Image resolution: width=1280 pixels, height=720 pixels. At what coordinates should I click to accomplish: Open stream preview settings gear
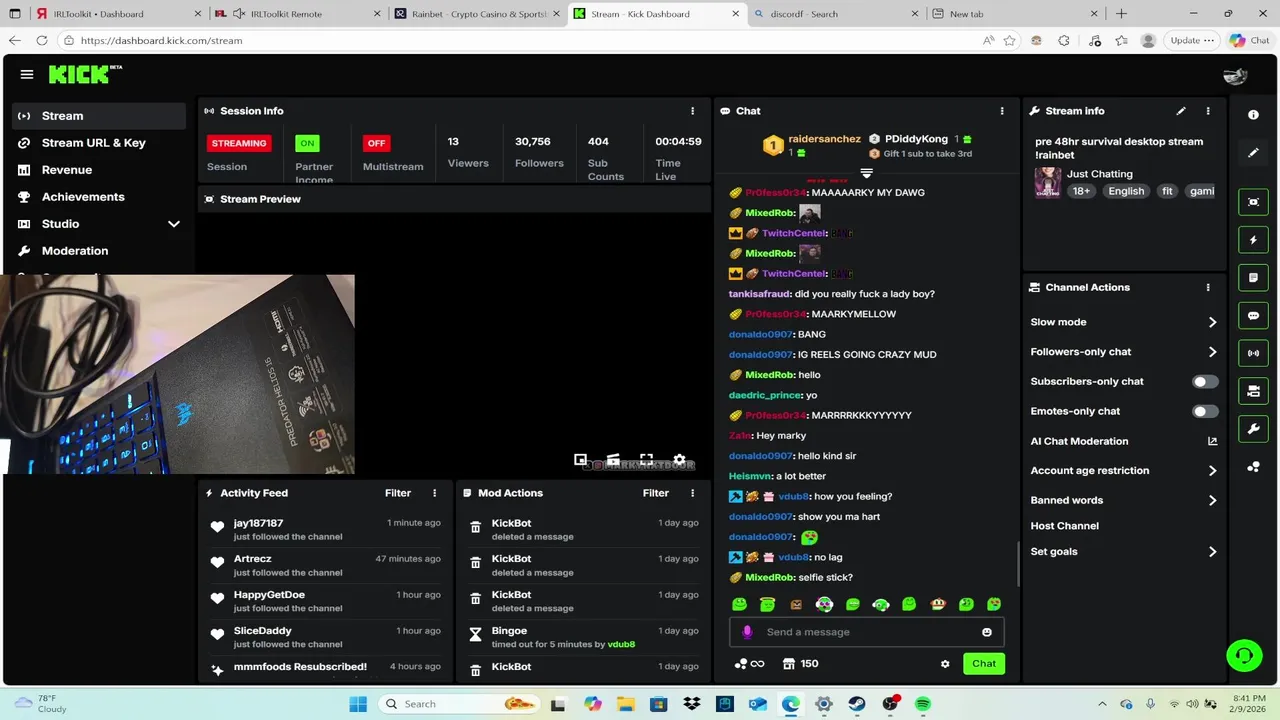[679, 460]
